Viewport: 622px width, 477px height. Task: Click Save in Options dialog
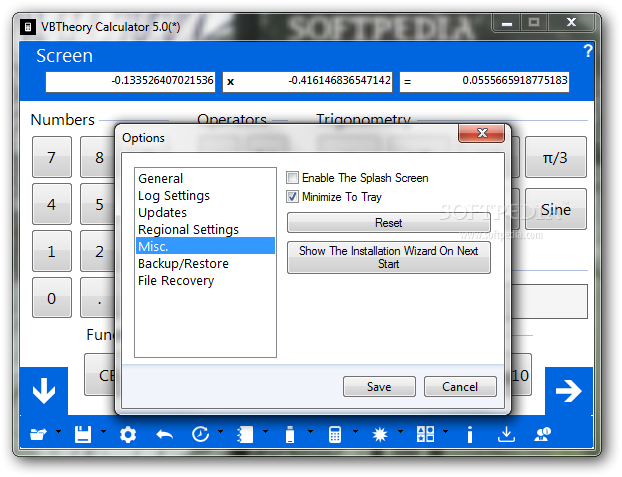[x=379, y=387]
